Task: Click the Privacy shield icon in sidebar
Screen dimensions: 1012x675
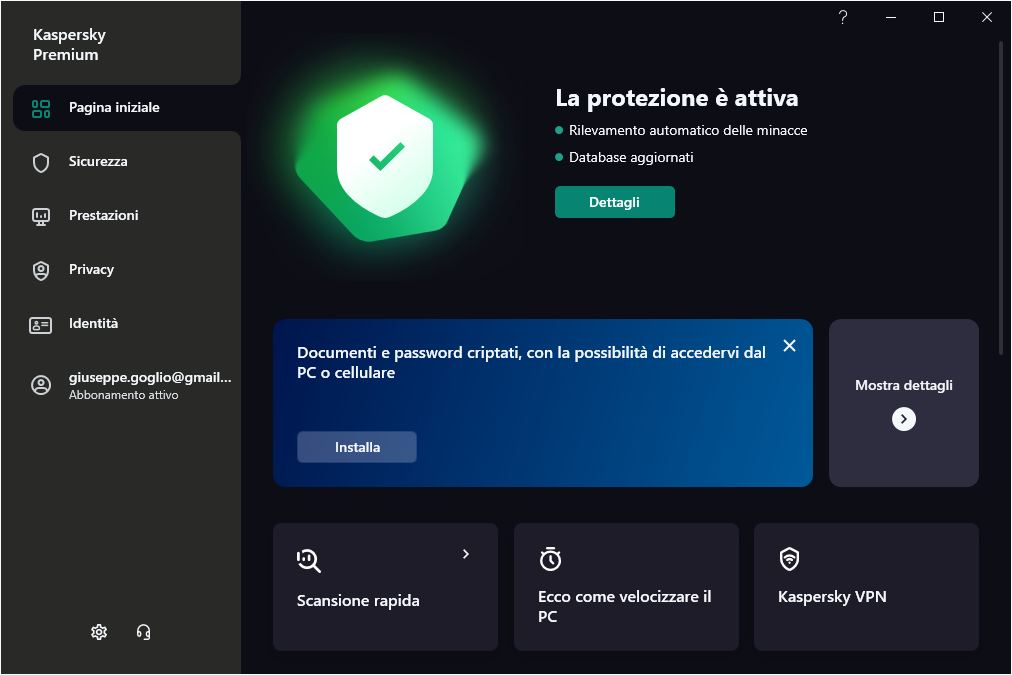Action: (x=41, y=270)
